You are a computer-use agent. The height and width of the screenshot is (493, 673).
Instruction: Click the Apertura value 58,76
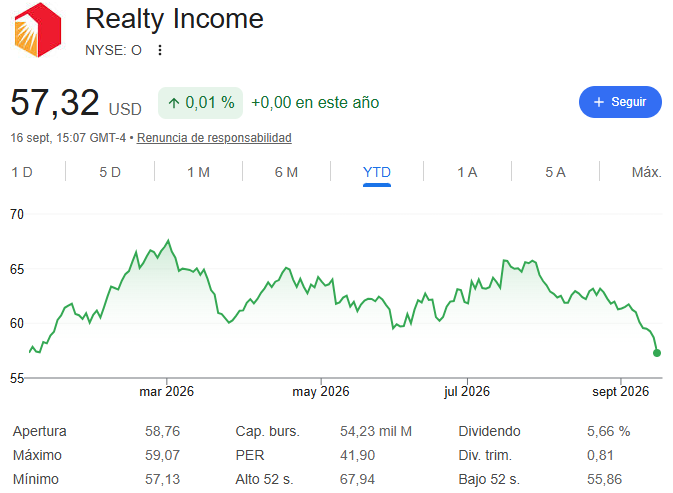point(162,431)
